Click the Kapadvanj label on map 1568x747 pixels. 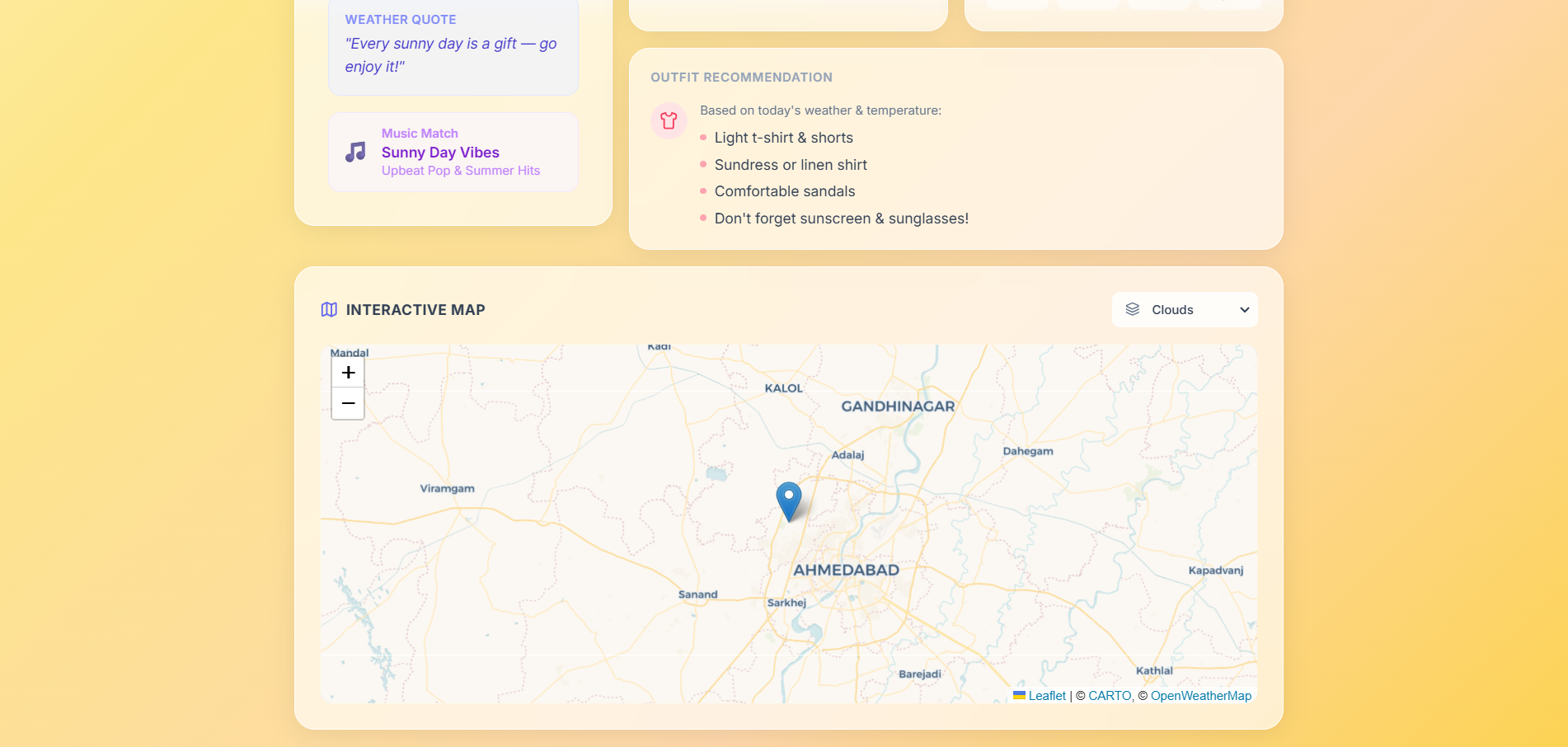pyautogui.click(x=1216, y=571)
